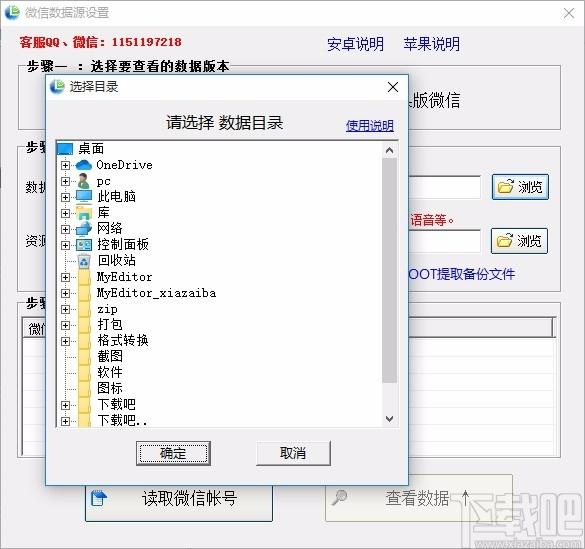Click the 软件 folder icon
This screenshot has height=549, width=585.
[x=84, y=373]
